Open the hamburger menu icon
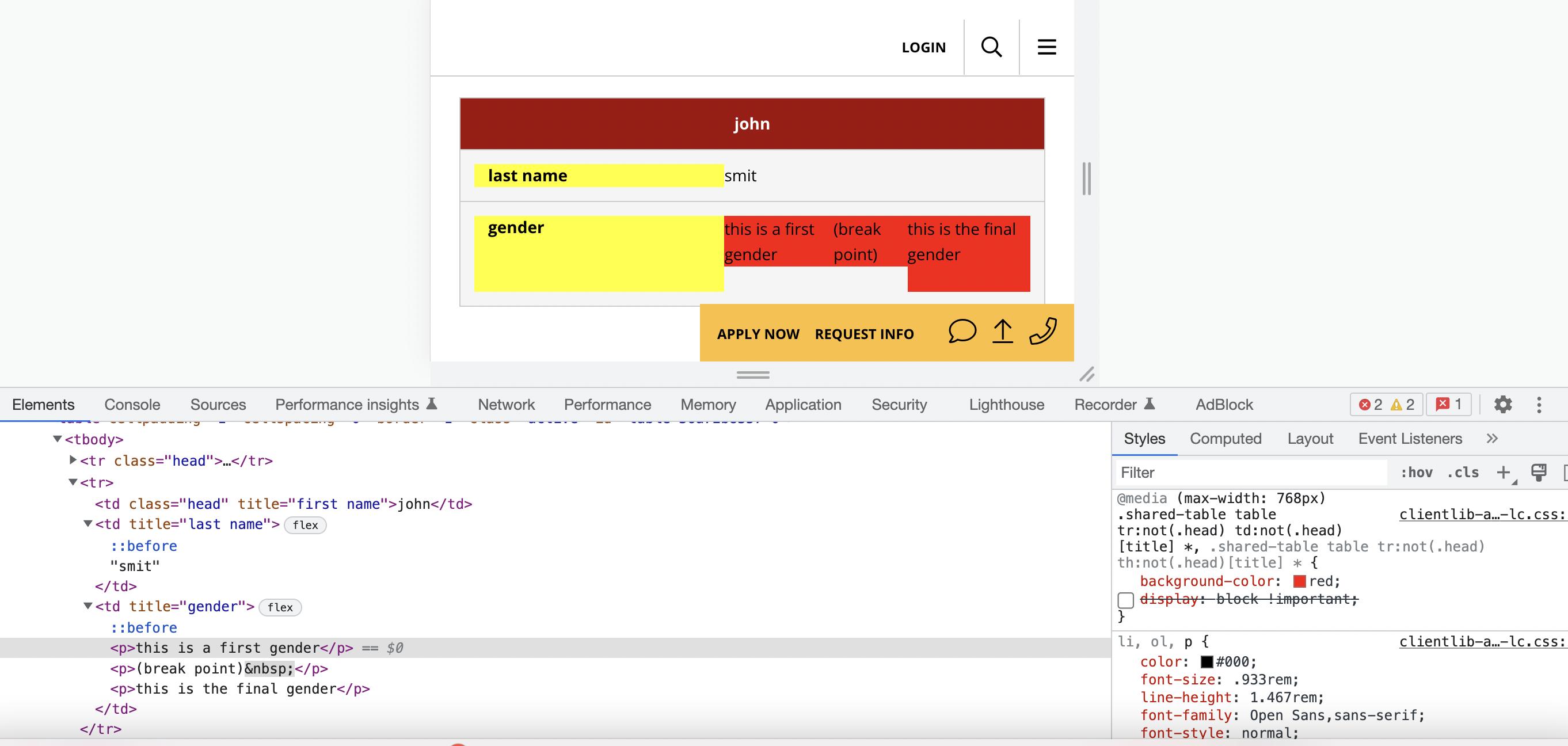This screenshot has height=746, width=1568. pos(1046,47)
